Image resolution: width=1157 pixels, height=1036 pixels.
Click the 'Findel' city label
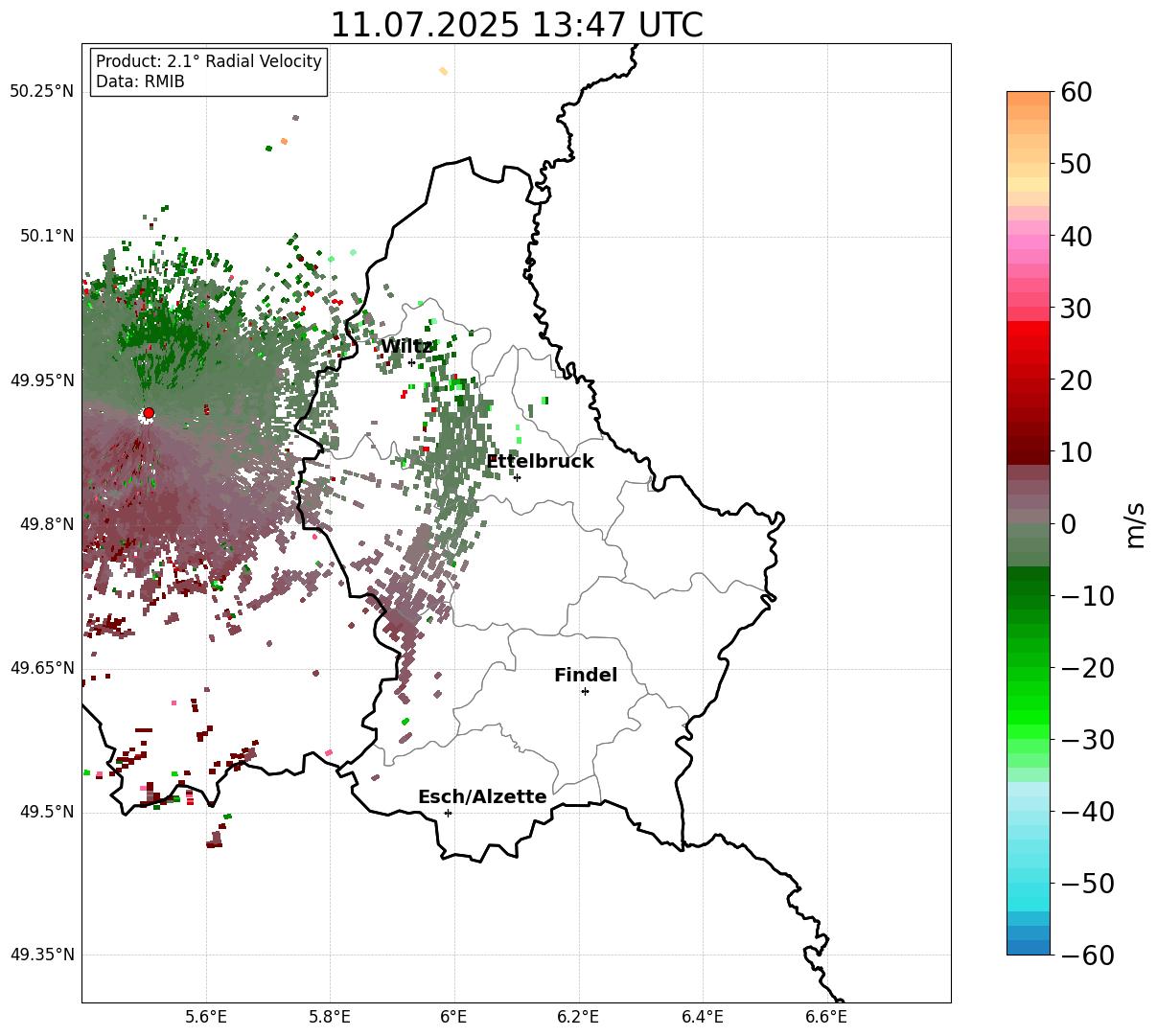point(586,676)
